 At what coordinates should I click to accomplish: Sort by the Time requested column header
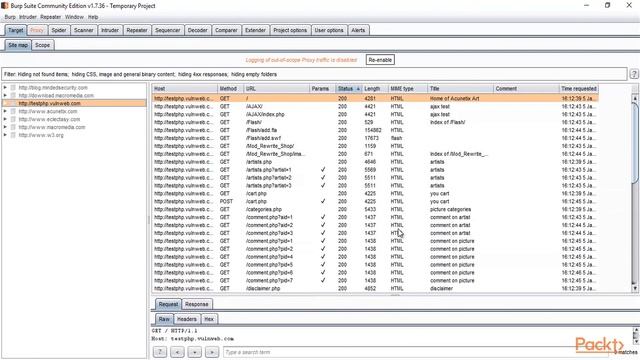click(x=579, y=89)
